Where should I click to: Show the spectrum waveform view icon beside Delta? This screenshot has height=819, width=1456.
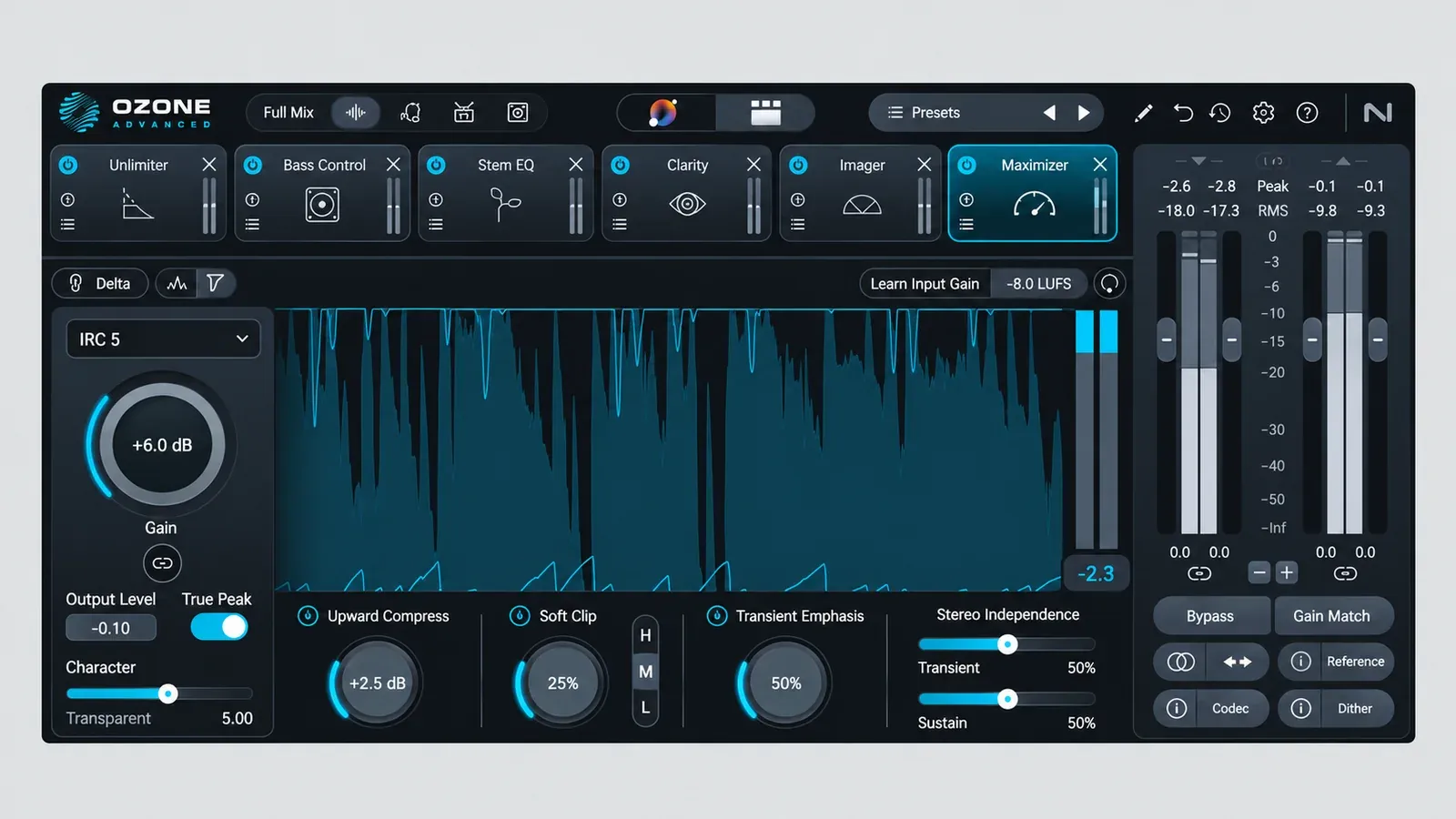tap(177, 284)
